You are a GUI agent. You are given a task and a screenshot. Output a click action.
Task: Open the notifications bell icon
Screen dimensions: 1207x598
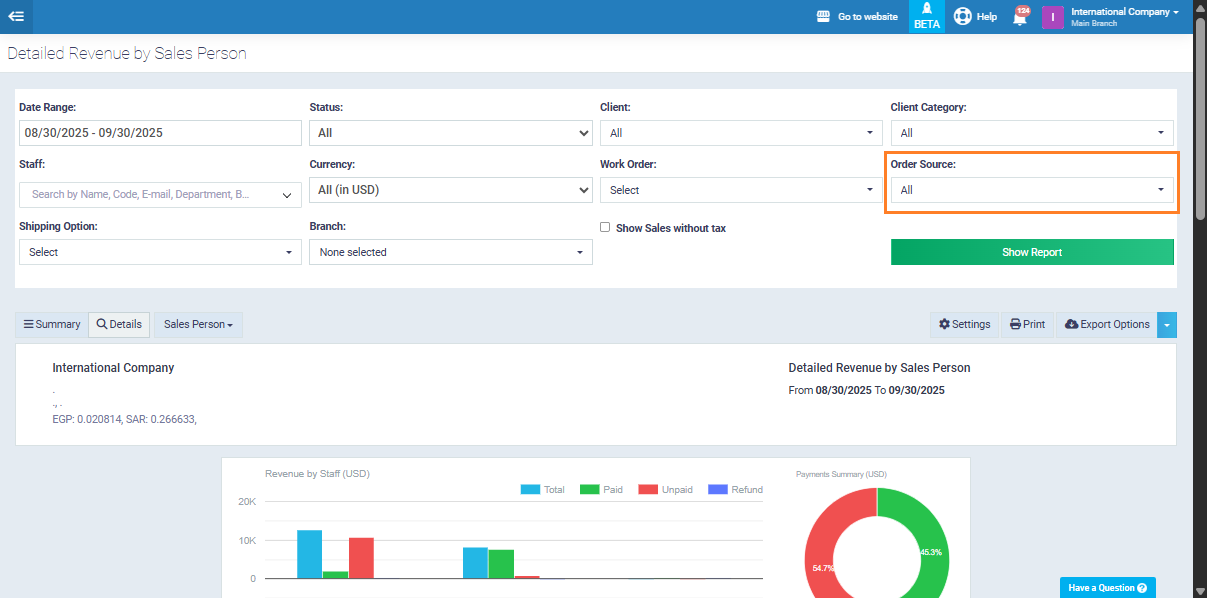pos(1020,17)
